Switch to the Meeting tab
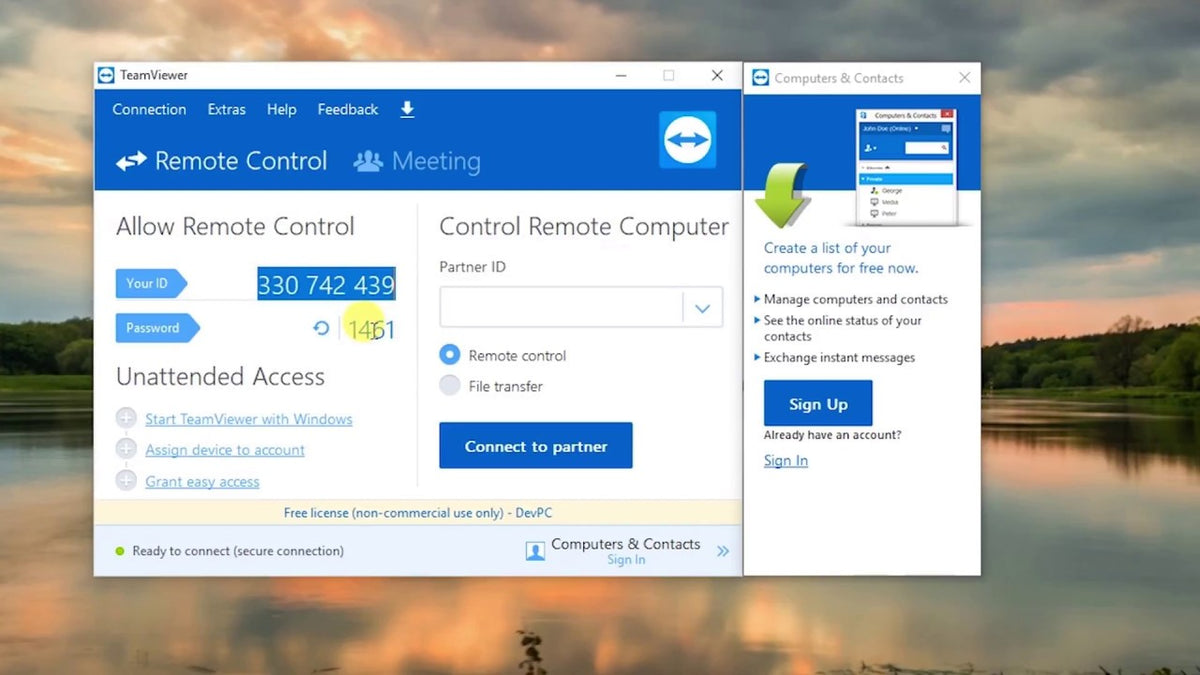 tap(418, 161)
